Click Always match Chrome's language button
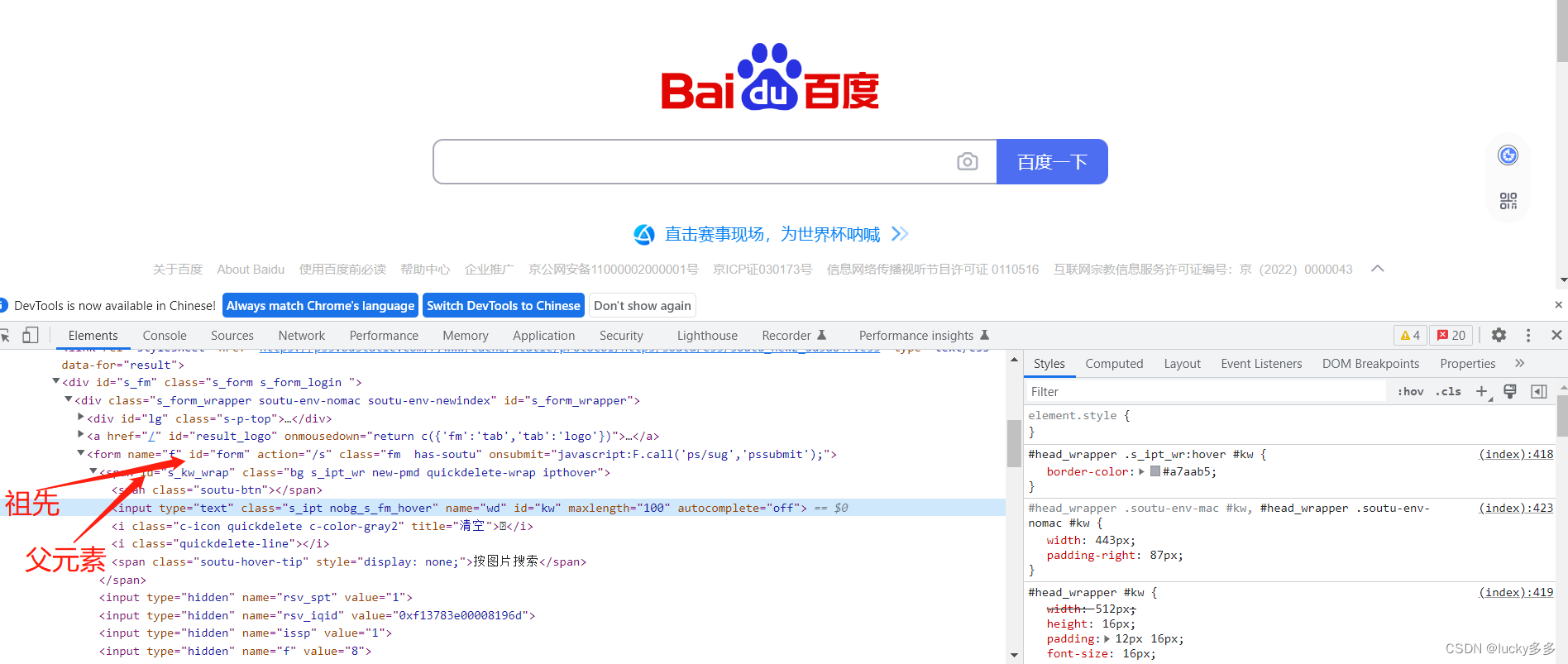This screenshot has width=1568, height=664. tap(321, 305)
